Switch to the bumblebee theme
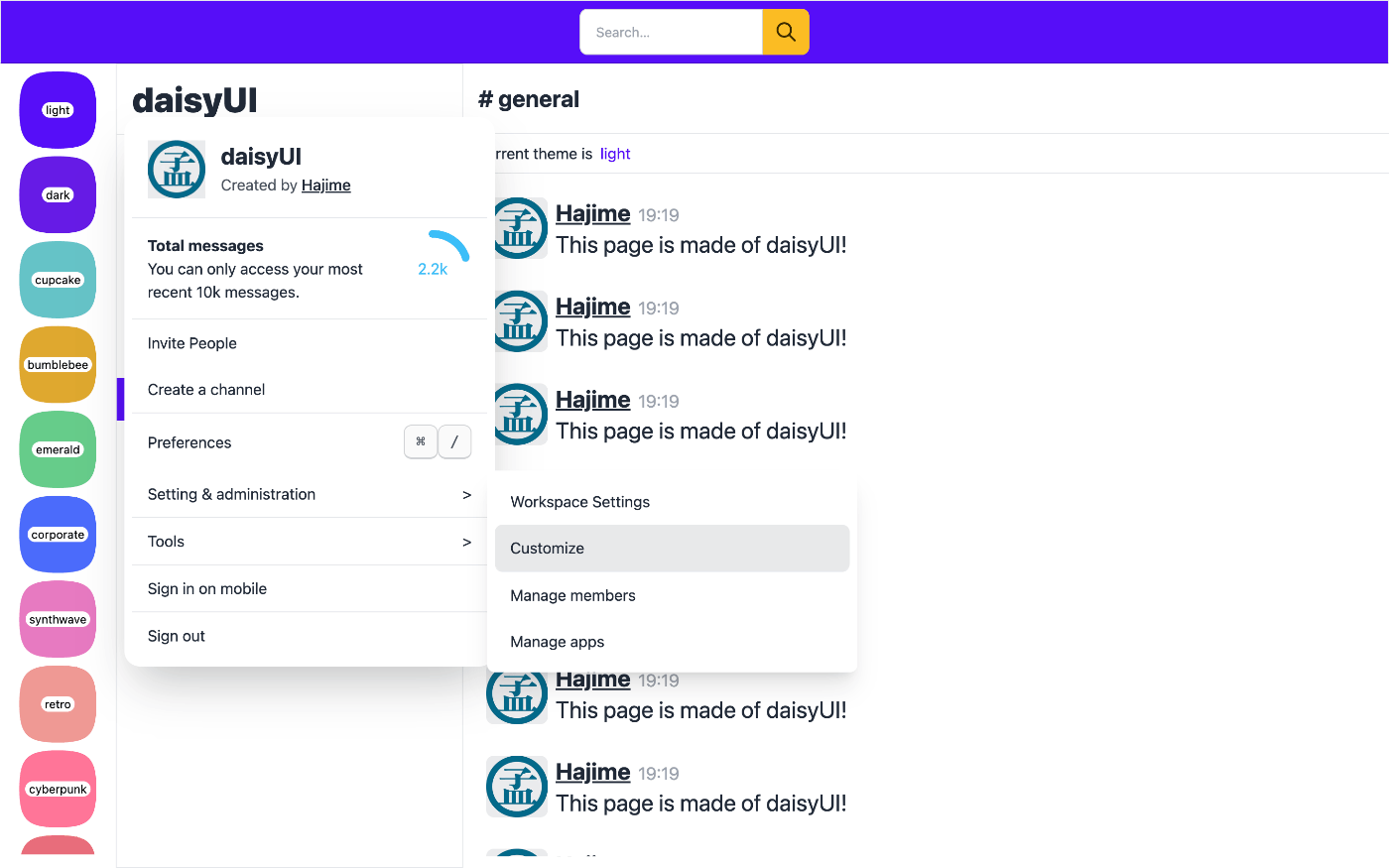Image resolution: width=1389 pixels, height=868 pixels. pos(58,365)
